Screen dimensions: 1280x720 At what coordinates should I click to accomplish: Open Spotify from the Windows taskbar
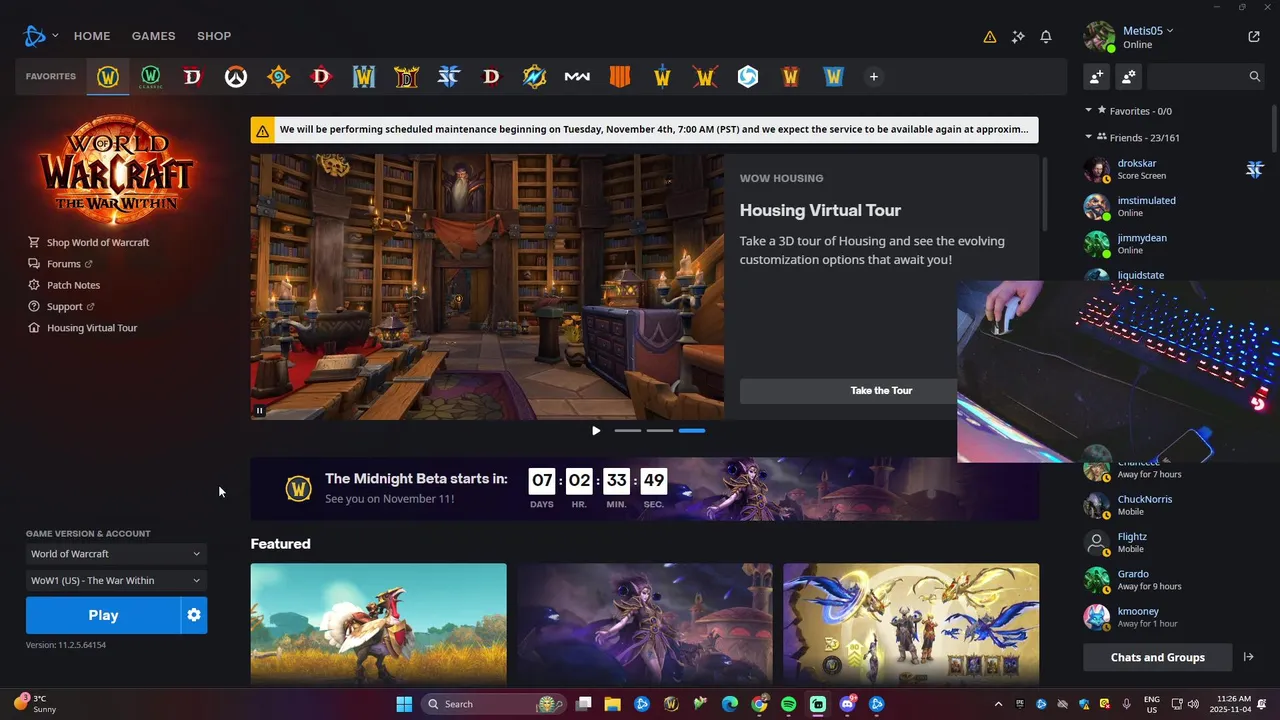(788, 704)
